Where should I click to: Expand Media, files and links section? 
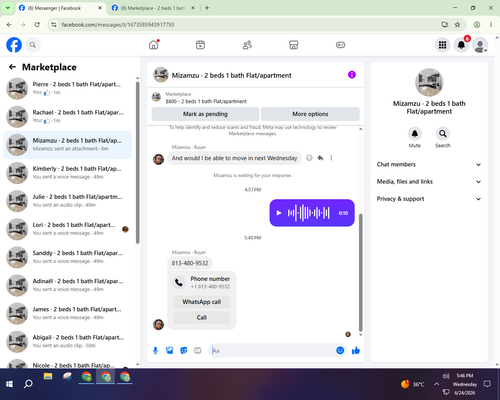[x=429, y=182]
